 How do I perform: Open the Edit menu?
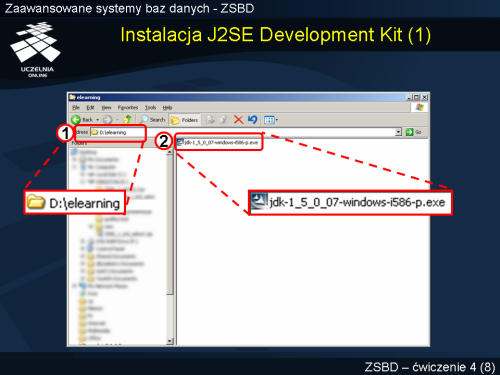(90, 107)
